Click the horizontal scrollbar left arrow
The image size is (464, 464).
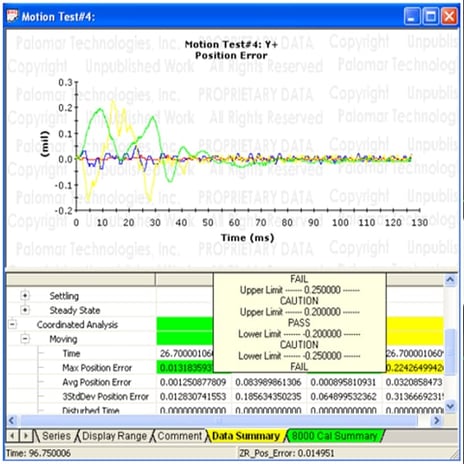click(x=12, y=421)
